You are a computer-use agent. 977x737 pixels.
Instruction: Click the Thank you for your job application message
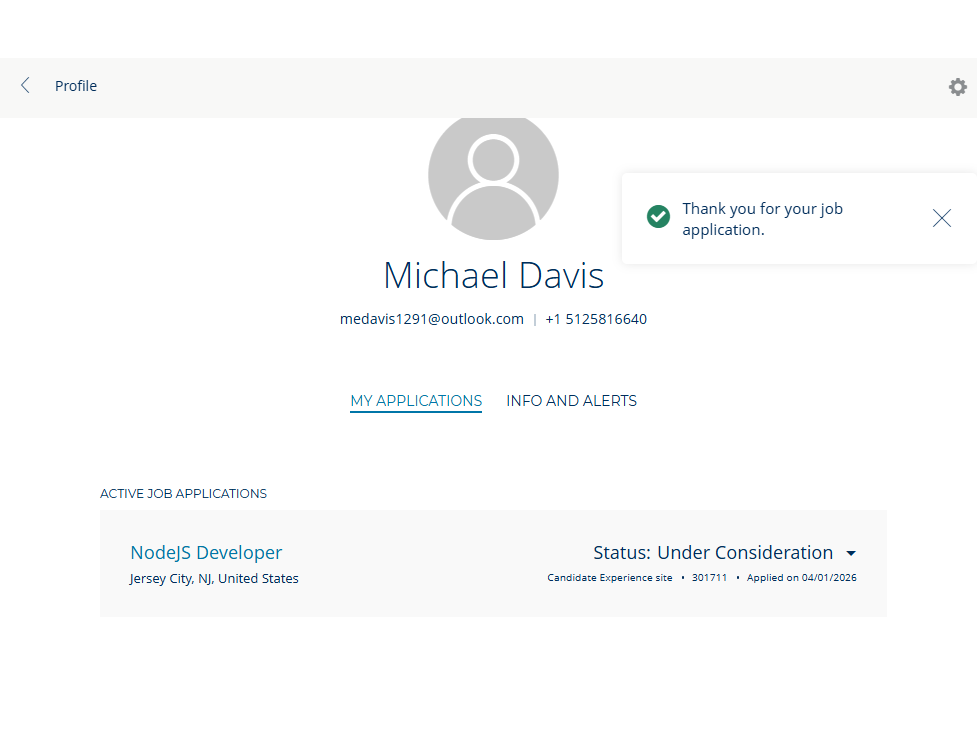coord(762,219)
